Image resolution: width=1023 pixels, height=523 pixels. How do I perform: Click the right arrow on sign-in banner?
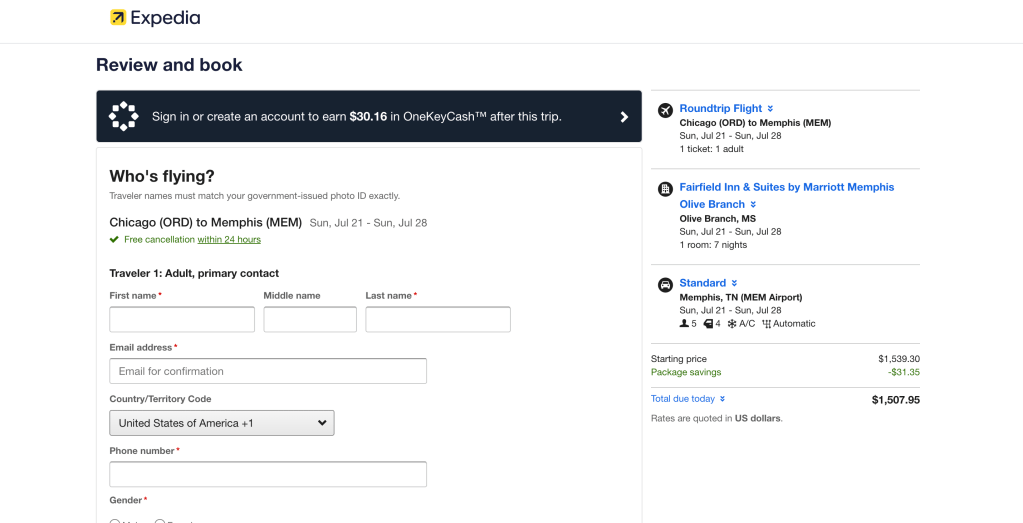[x=624, y=117]
